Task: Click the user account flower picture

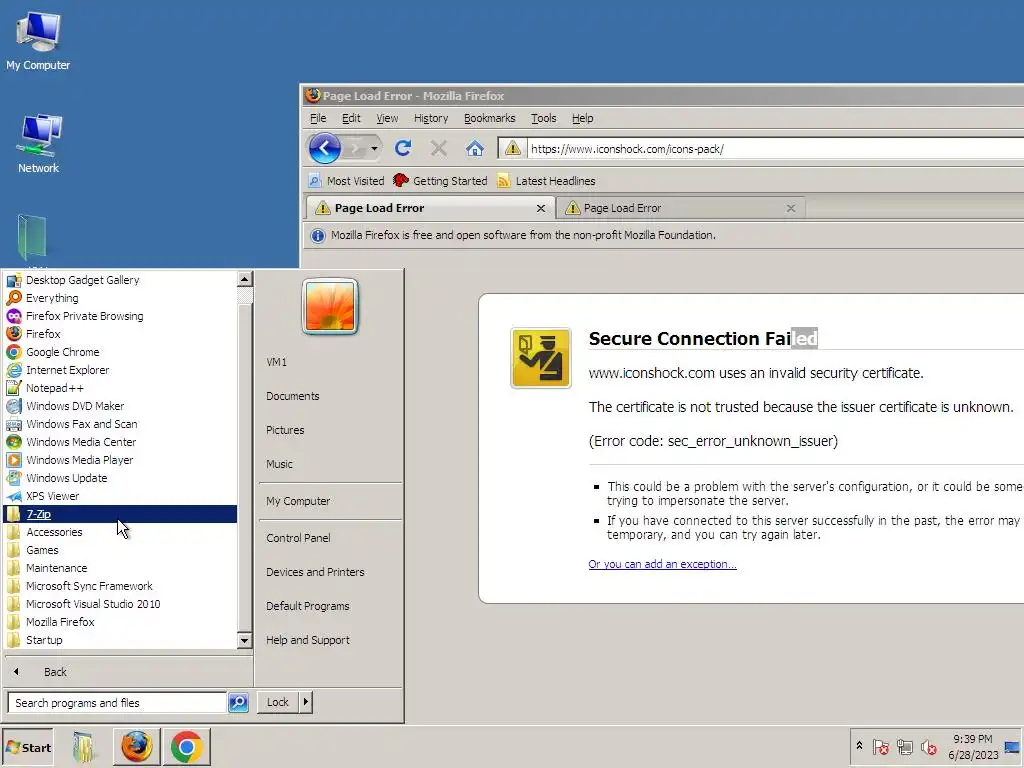Action: click(x=330, y=306)
